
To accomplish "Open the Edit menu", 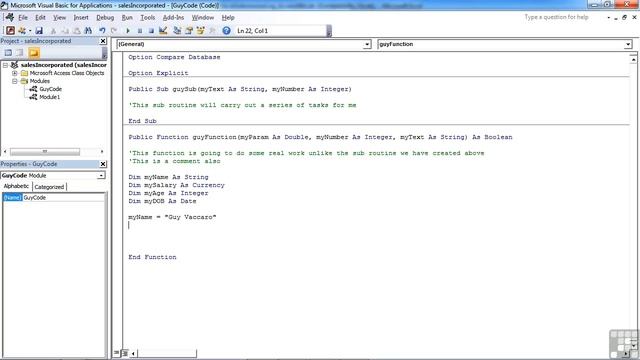I will pyautogui.click(x=40, y=18).
